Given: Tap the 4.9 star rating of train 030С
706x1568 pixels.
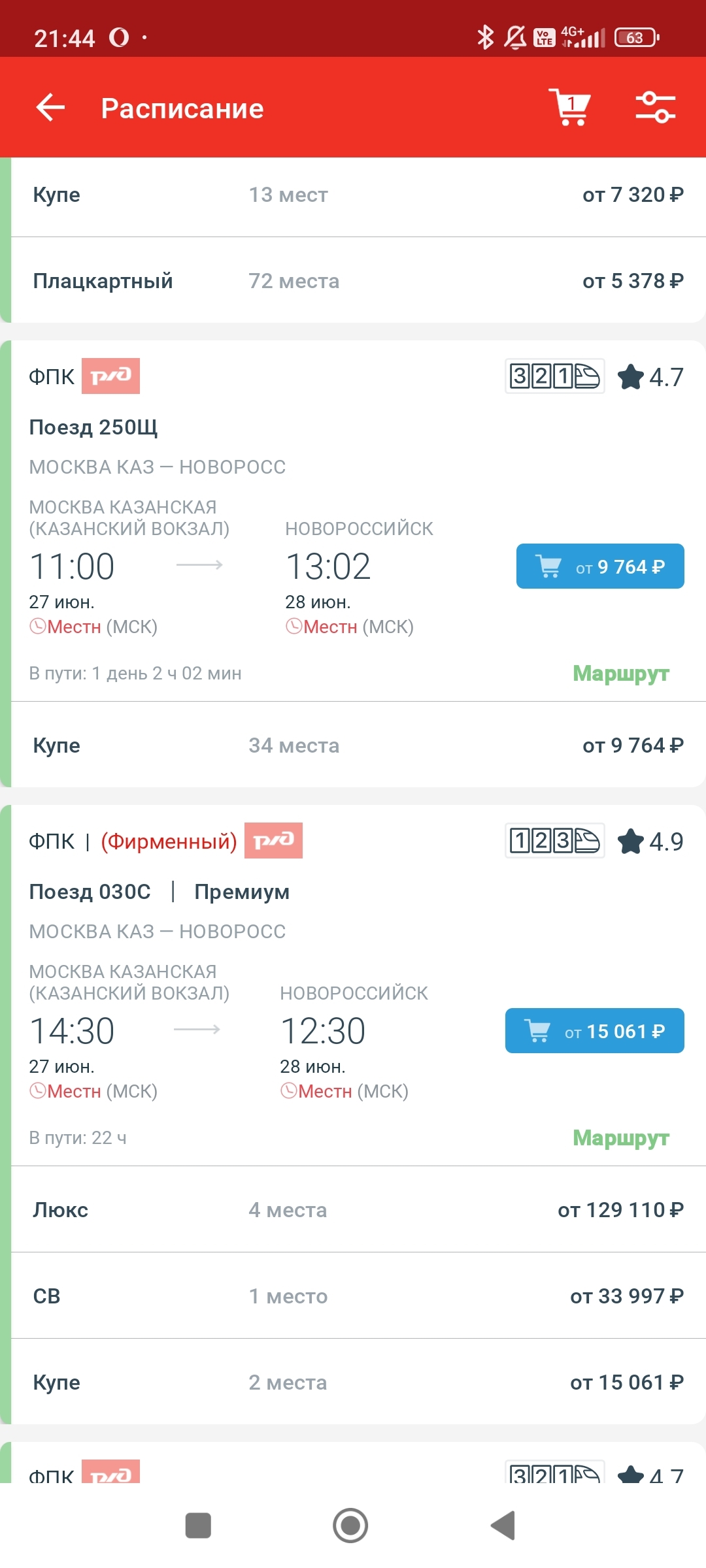Looking at the screenshot, I should (x=651, y=841).
